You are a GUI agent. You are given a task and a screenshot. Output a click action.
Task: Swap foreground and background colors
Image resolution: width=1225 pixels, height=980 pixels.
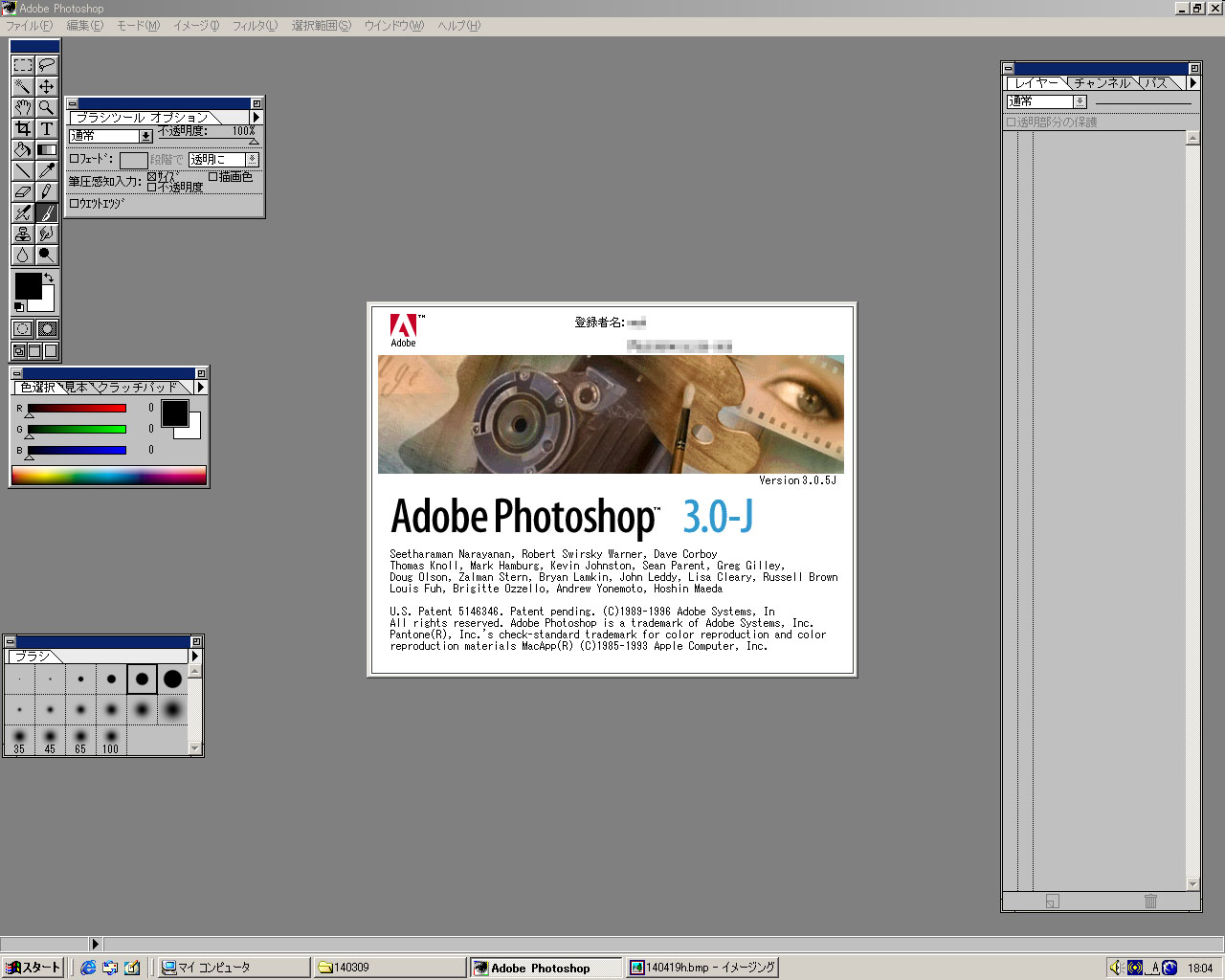pos(49,278)
